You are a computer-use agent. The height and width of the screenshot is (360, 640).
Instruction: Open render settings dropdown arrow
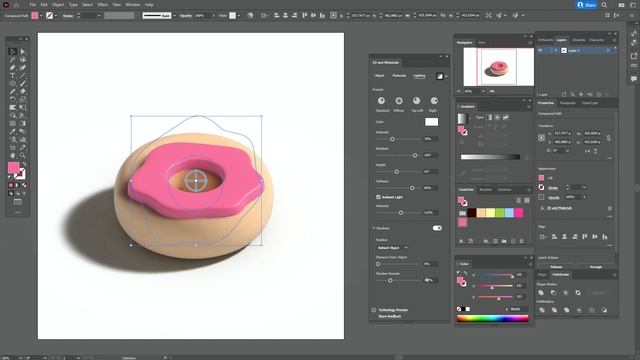point(446,76)
